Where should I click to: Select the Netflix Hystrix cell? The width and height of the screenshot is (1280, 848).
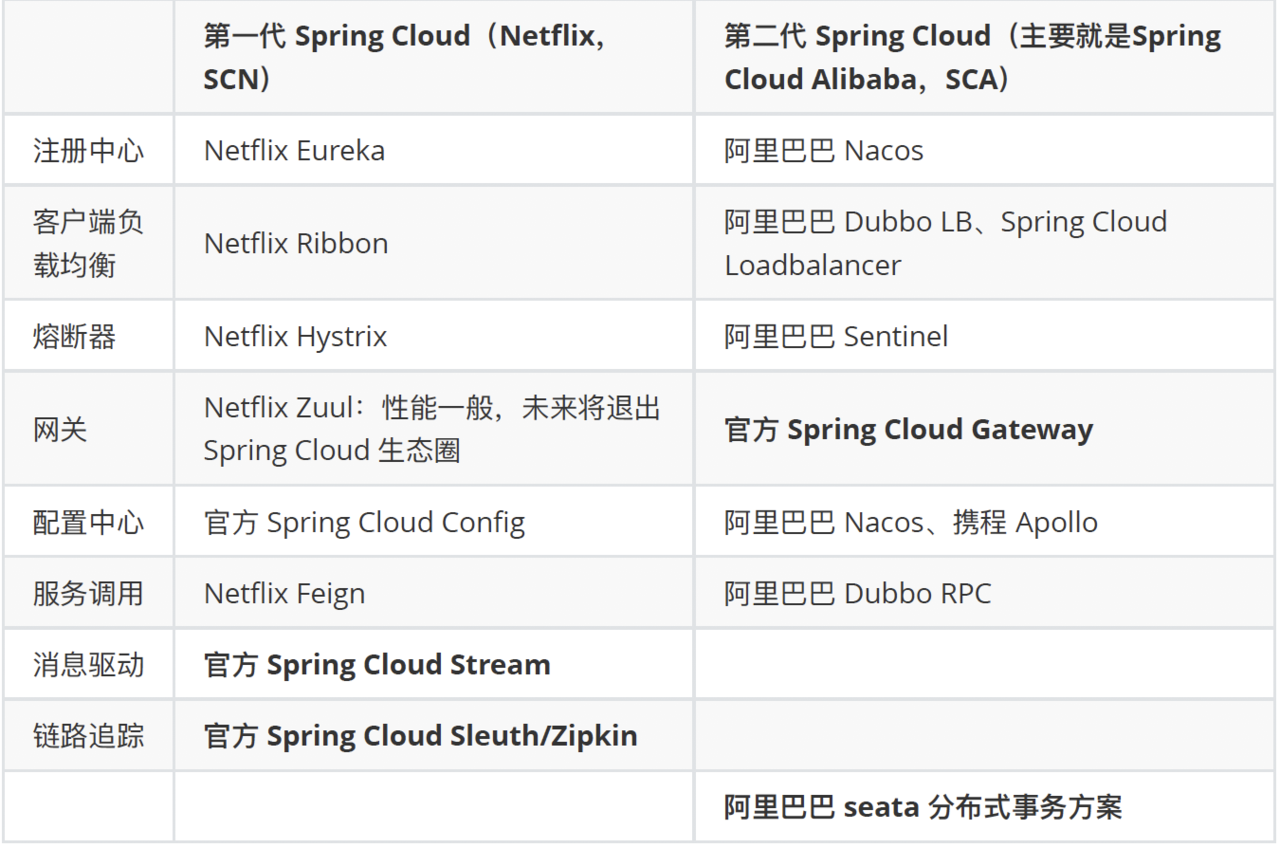pos(295,337)
